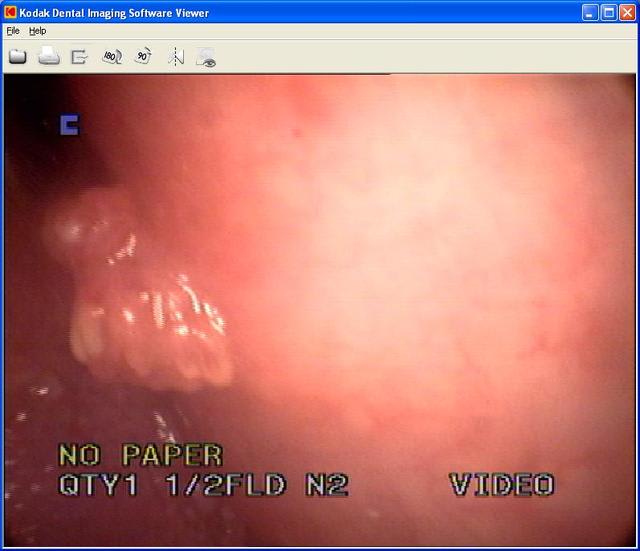Rotate the image 180 degrees

[112, 57]
